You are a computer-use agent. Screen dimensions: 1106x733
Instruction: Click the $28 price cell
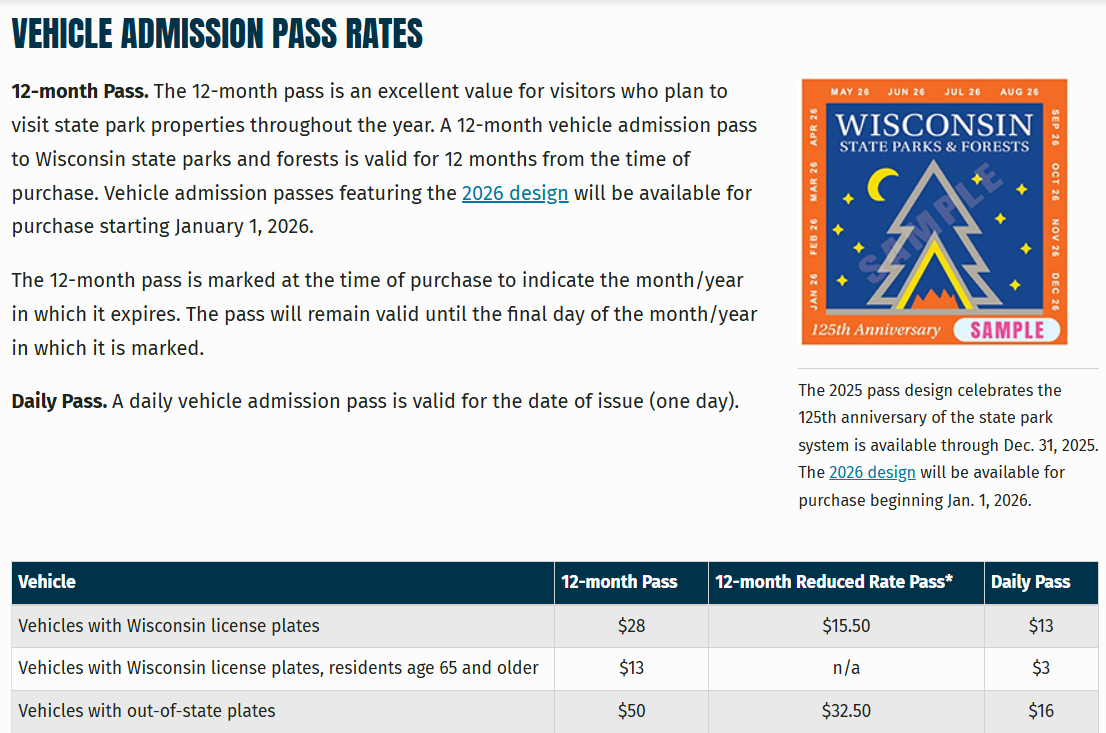(x=631, y=626)
